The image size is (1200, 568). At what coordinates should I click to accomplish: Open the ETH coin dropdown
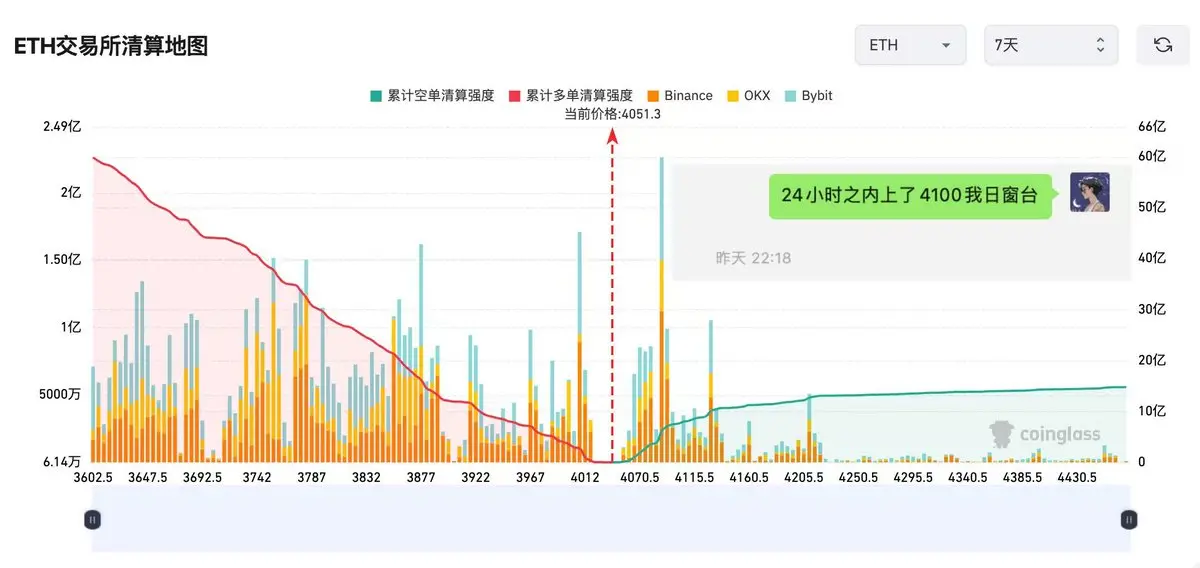[910, 45]
